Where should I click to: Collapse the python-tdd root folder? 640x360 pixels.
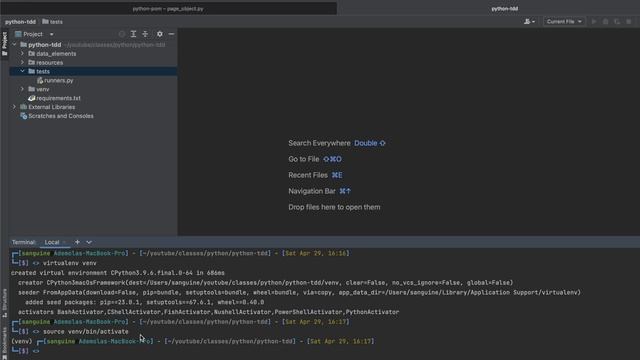click(15, 44)
